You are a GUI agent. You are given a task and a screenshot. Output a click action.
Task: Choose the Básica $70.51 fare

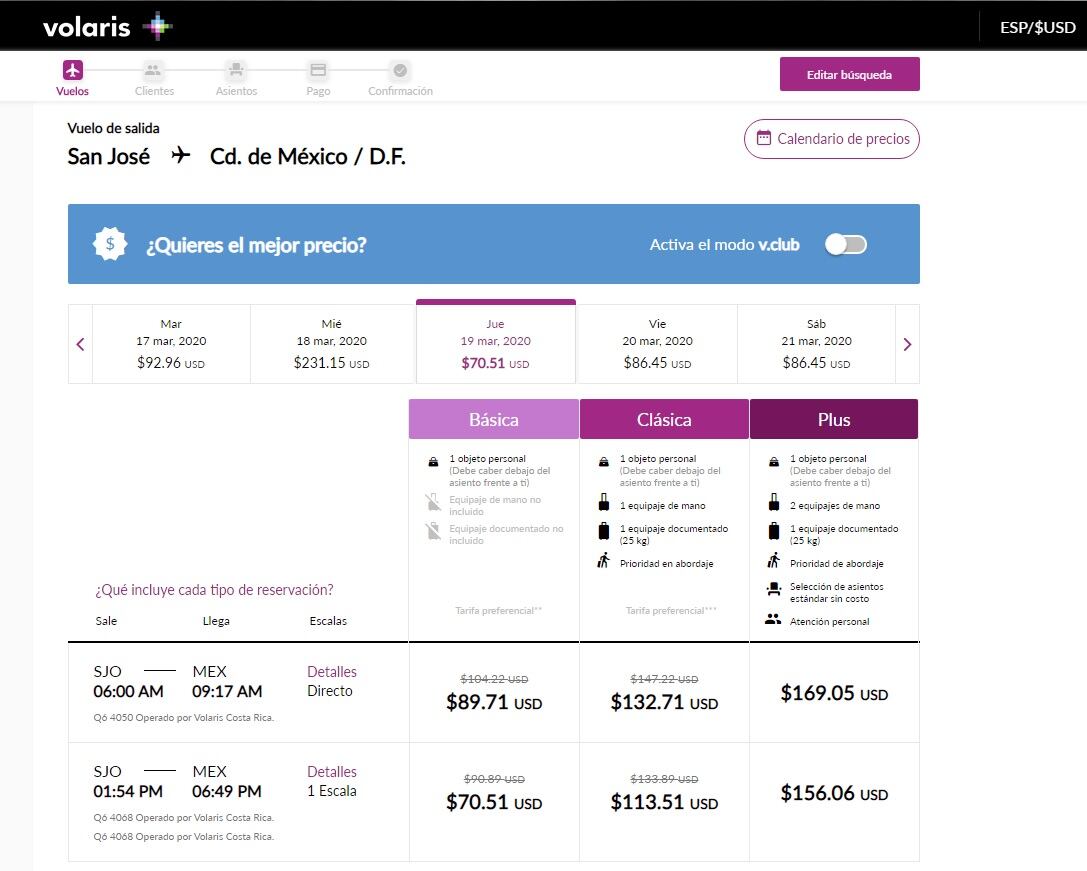[x=494, y=802]
